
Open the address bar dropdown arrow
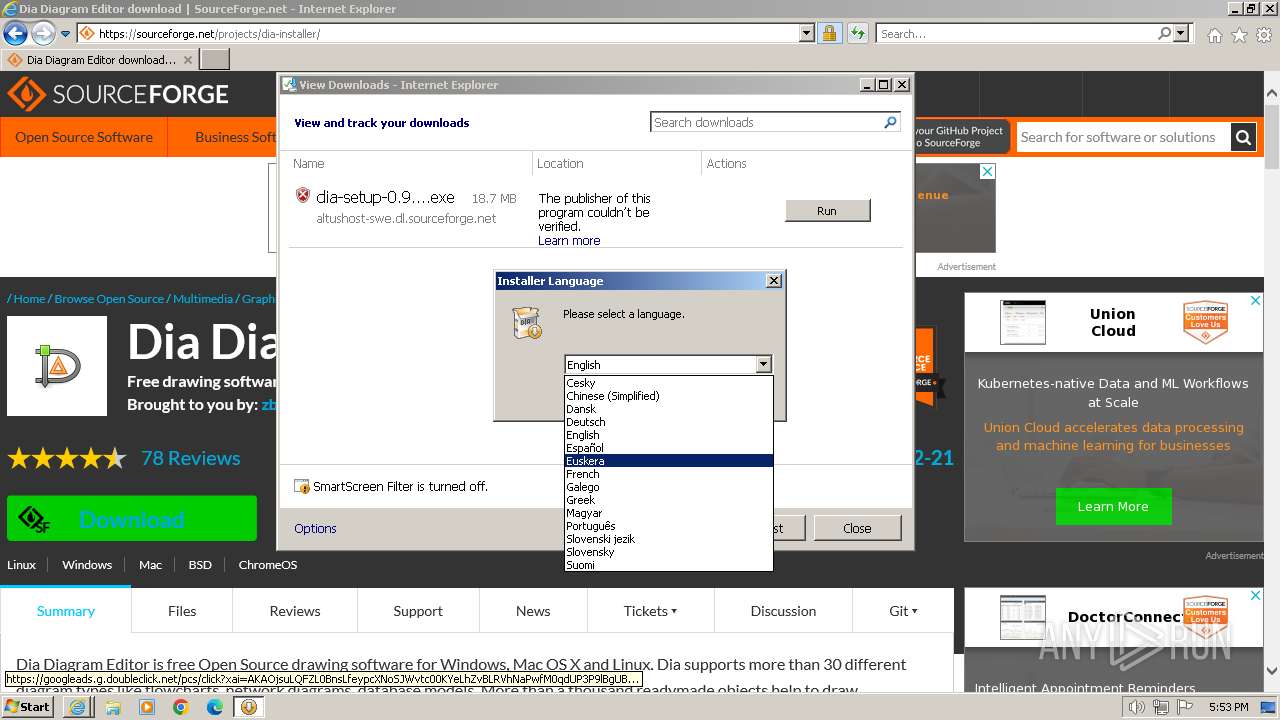point(807,33)
